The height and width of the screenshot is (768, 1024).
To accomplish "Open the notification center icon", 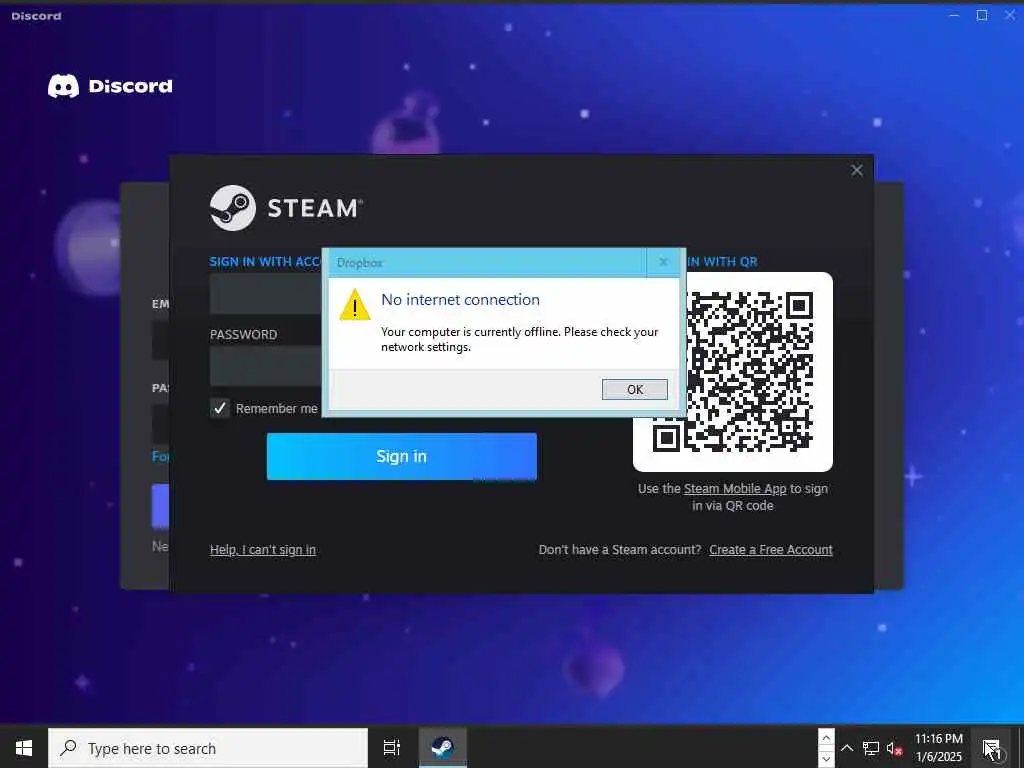I will coord(991,748).
